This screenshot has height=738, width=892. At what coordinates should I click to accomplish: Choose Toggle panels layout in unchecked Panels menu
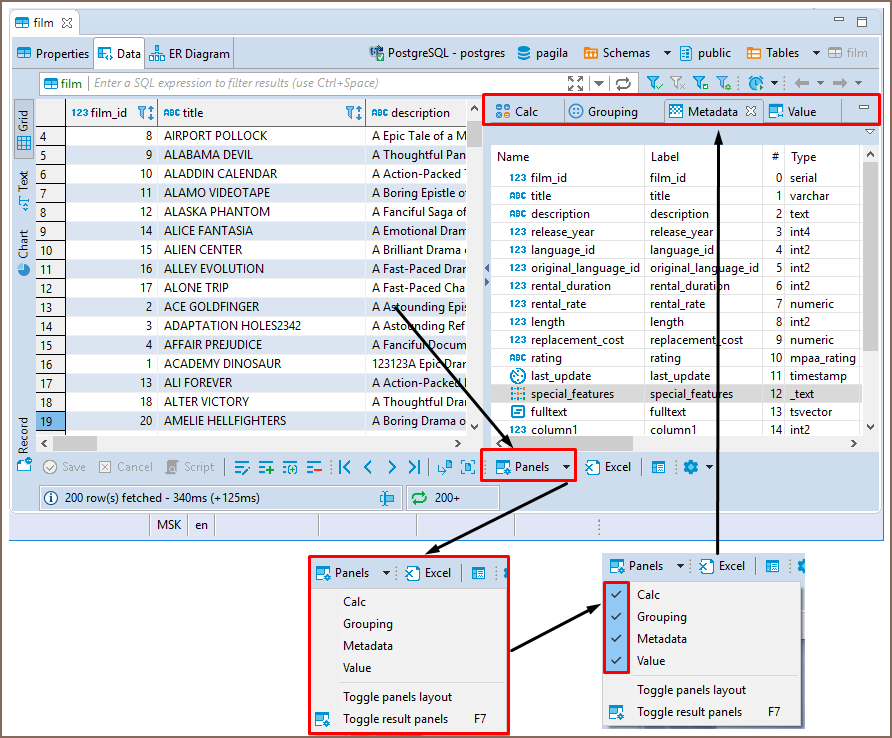(x=397, y=697)
